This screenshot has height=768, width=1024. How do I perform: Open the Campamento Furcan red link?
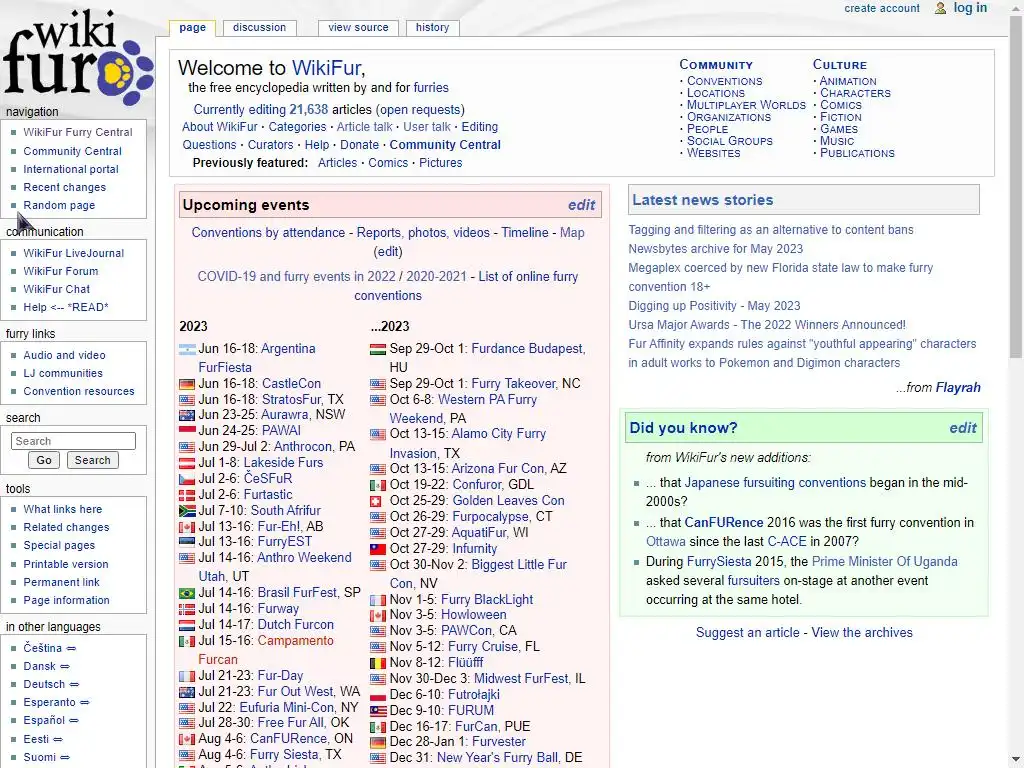pyautogui.click(x=266, y=650)
